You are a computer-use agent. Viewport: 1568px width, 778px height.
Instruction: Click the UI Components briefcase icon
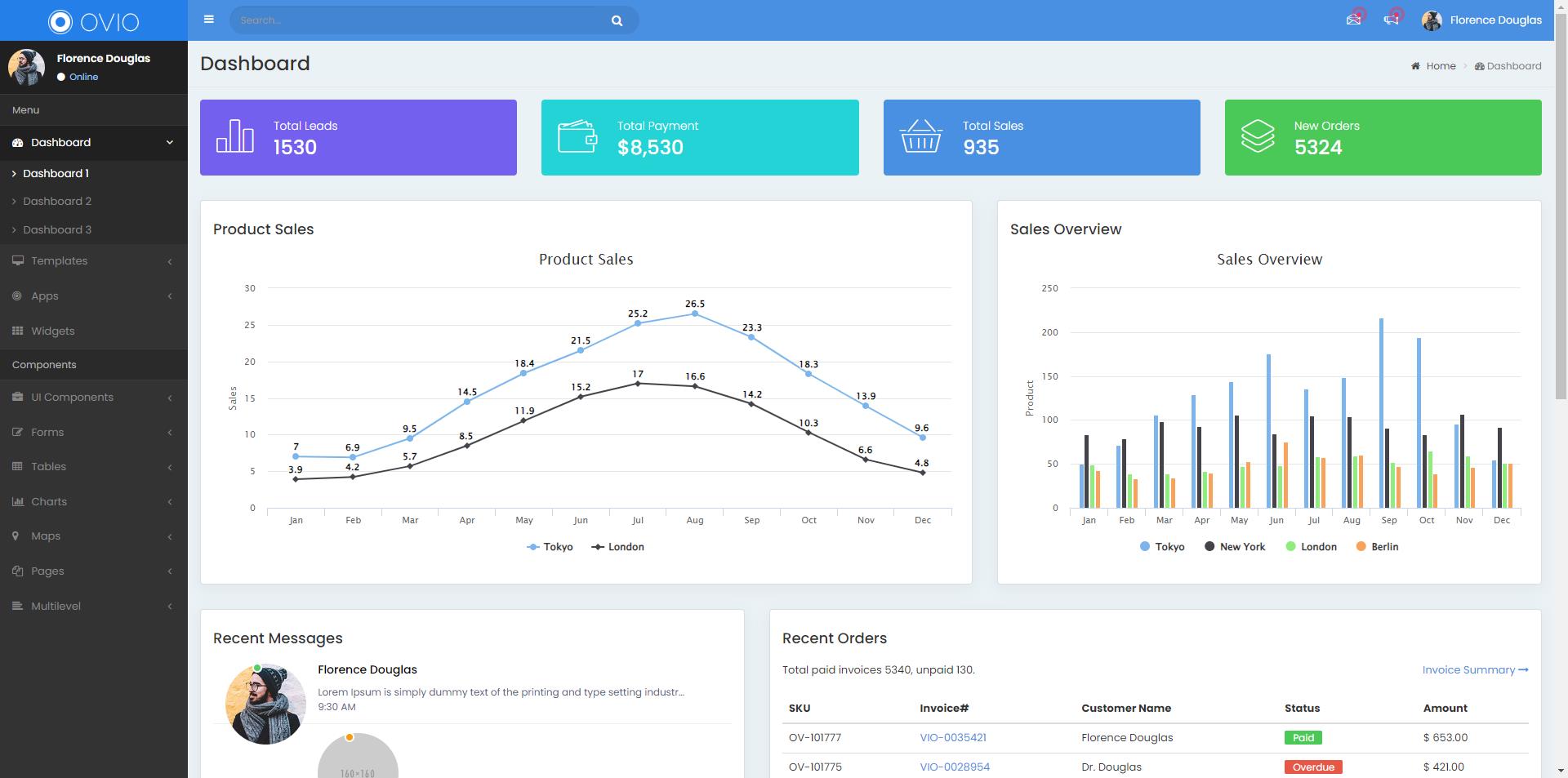click(x=17, y=398)
